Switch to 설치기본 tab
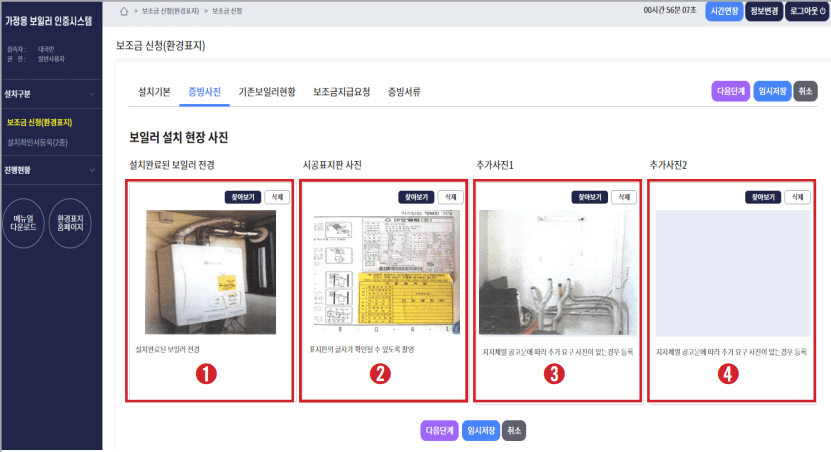Image resolution: width=831 pixels, height=452 pixels. tap(154, 92)
